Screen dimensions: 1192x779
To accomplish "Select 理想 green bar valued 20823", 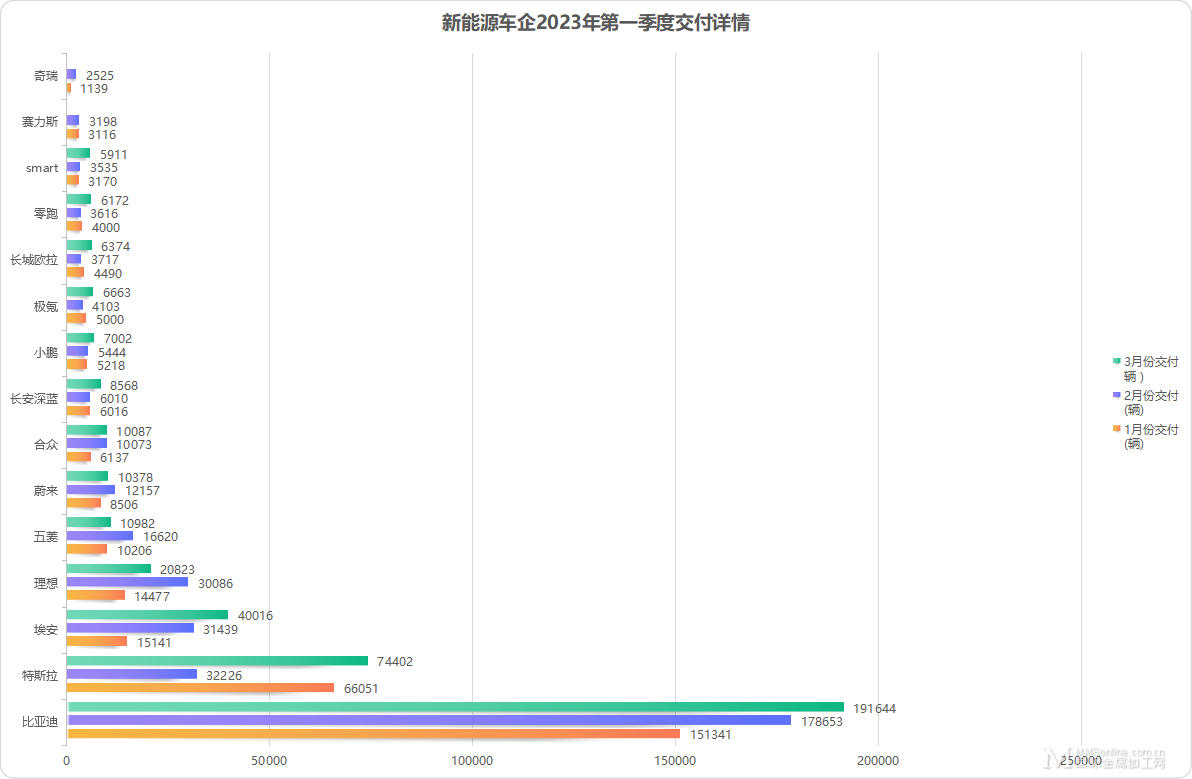I will [x=109, y=568].
